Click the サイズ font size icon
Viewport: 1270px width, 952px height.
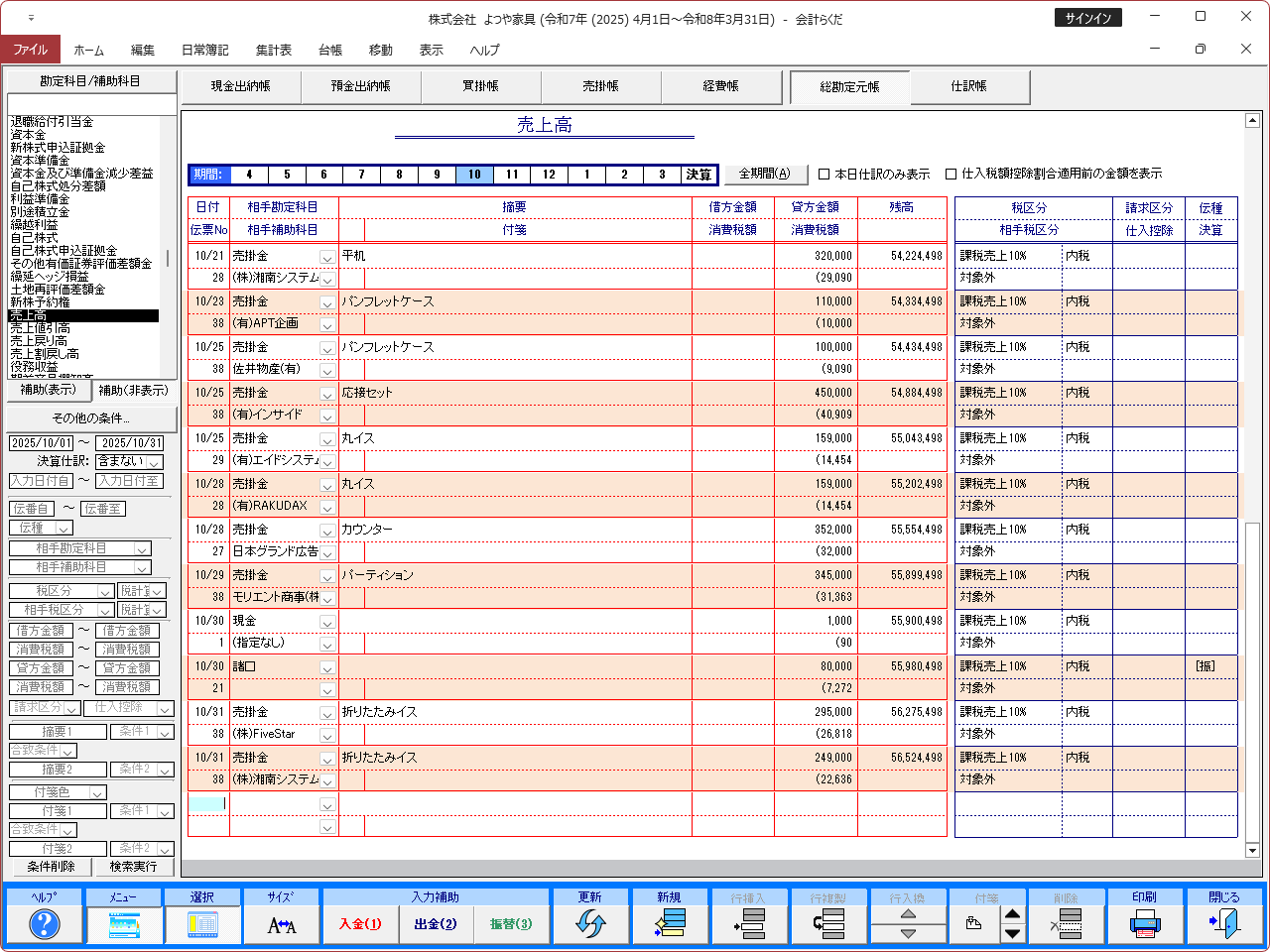(282, 924)
